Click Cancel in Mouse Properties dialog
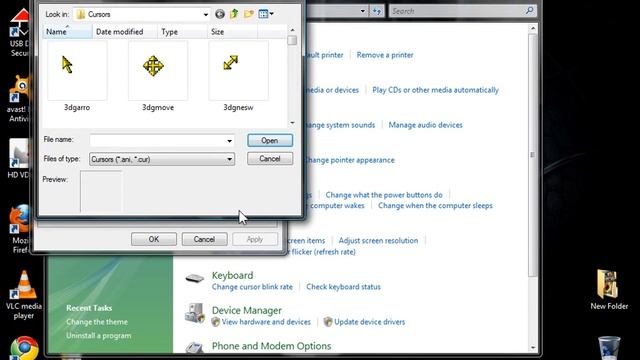Screen dimensions: 640x360 (204, 239)
